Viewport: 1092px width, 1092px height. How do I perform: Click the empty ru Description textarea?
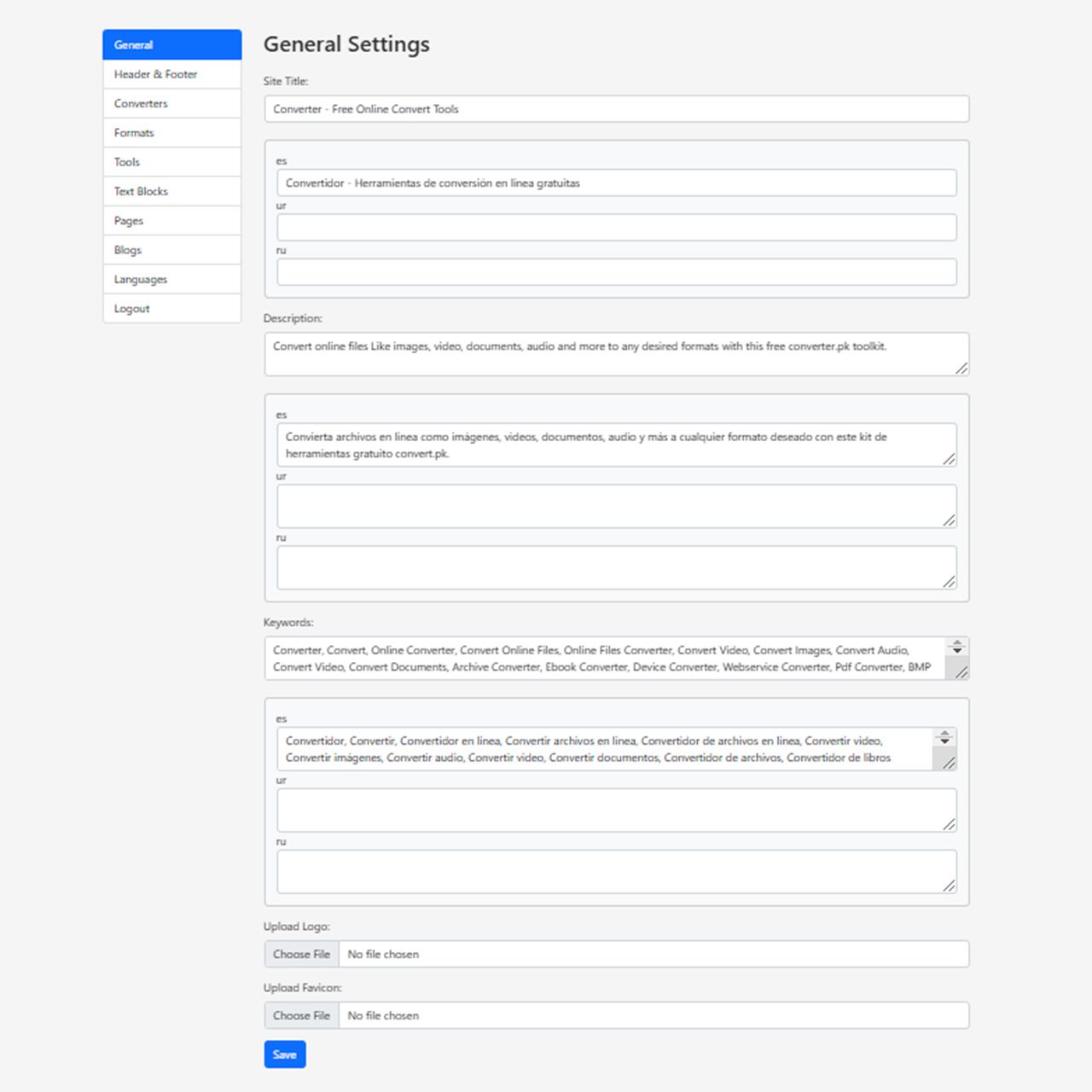(x=617, y=567)
